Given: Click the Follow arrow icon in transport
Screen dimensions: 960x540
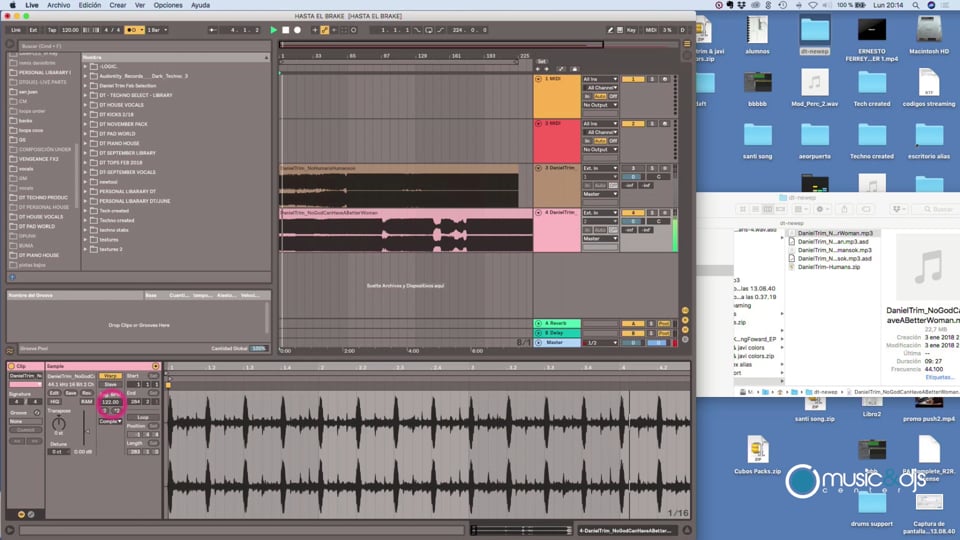Looking at the screenshot, I should coord(212,30).
